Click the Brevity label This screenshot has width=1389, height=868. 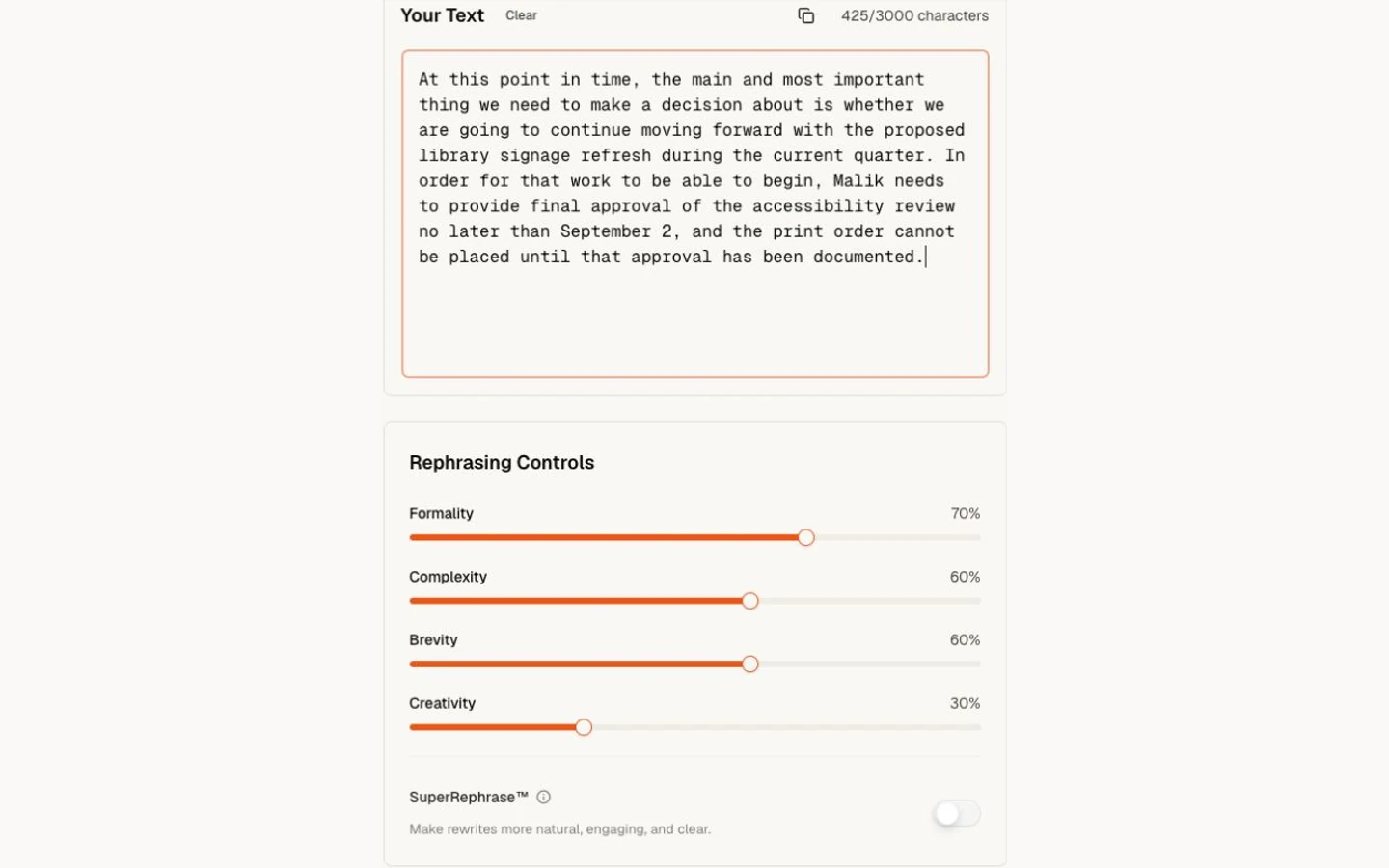tap(433, 640)
